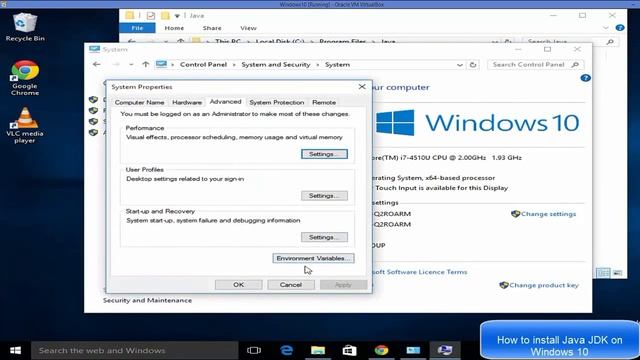Confirm System Properties with OK

pos(239,284)
